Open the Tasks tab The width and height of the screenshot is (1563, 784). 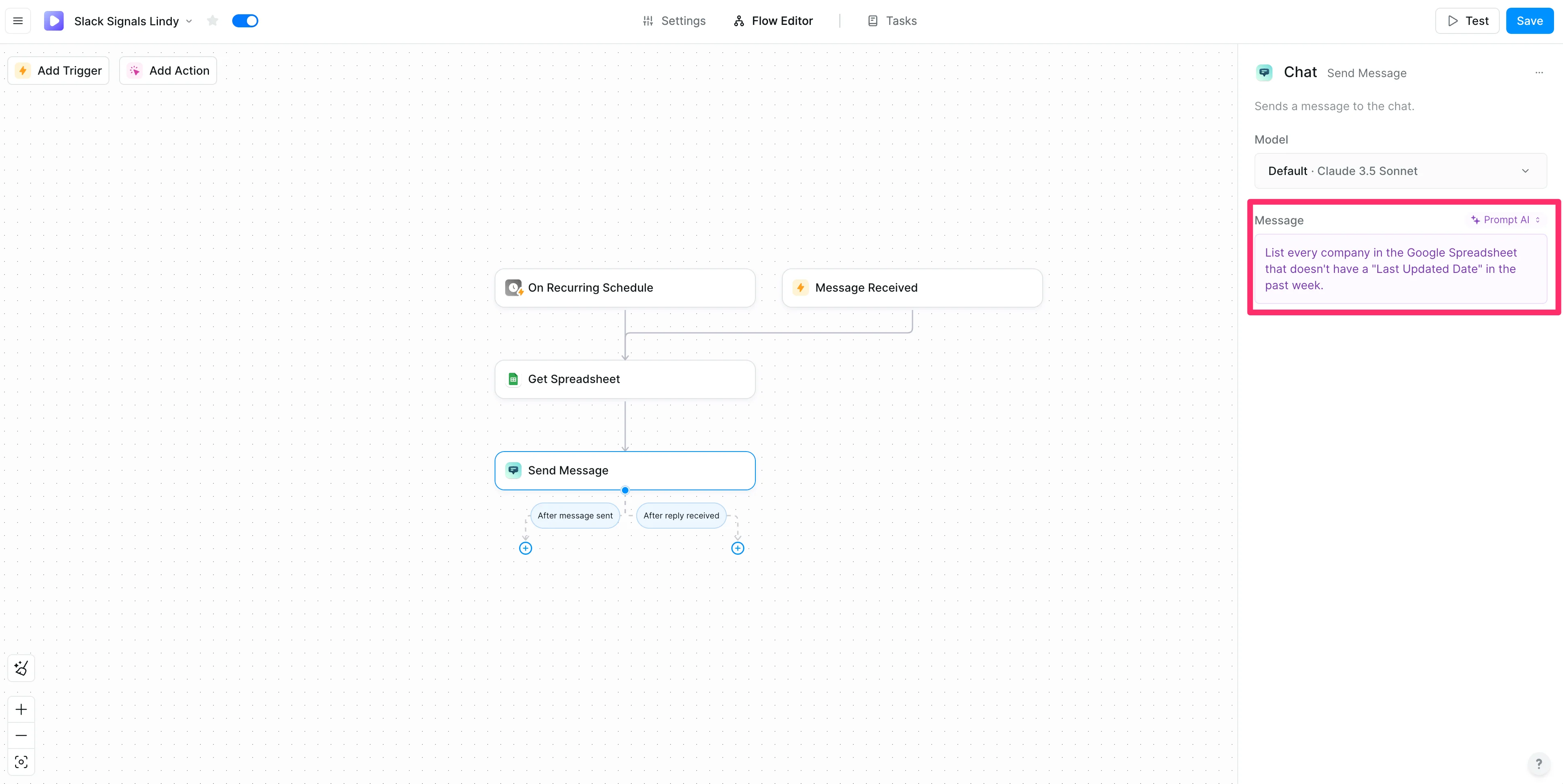[892, 21]
